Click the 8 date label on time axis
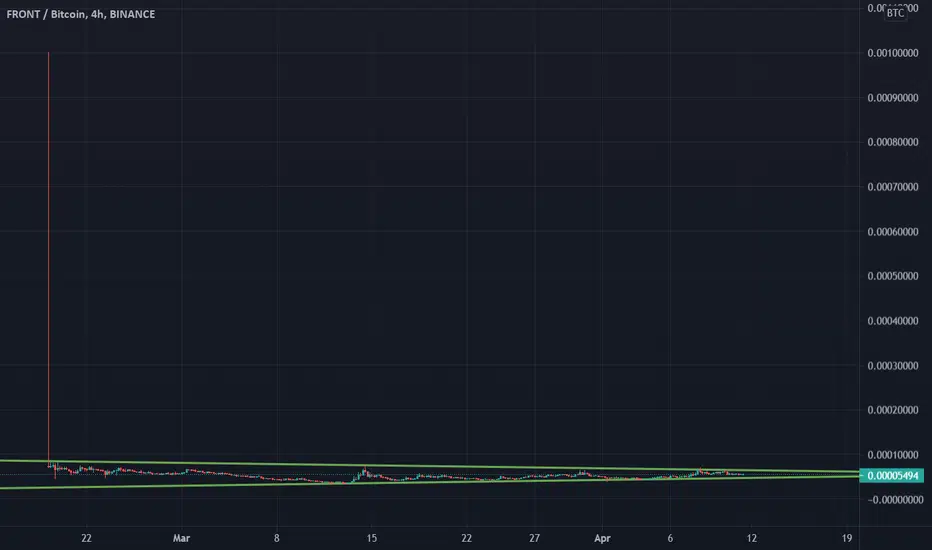 [276, 538]
